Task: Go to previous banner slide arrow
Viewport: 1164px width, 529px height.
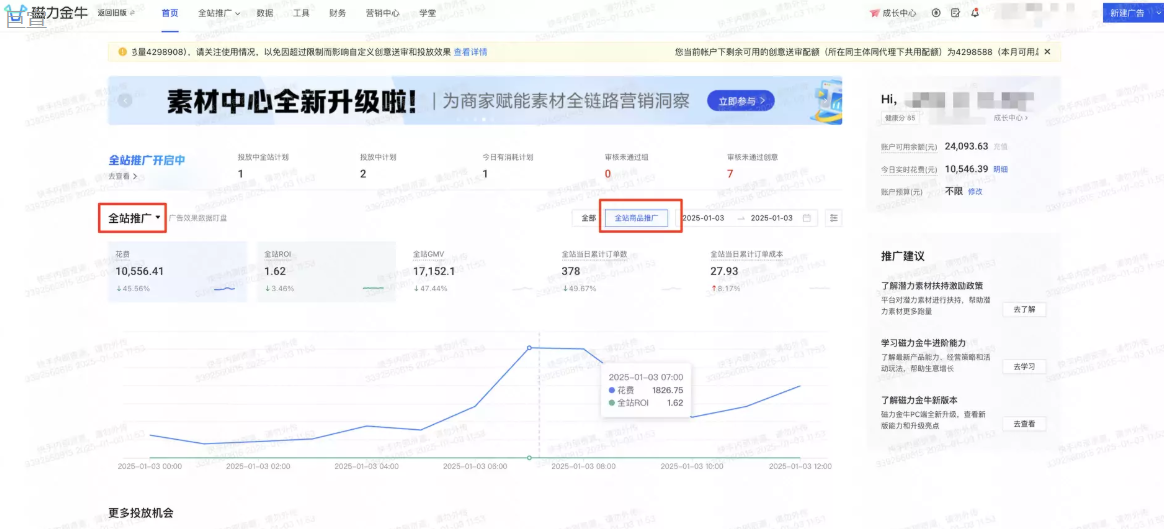Action: click(x=125, y=100)
